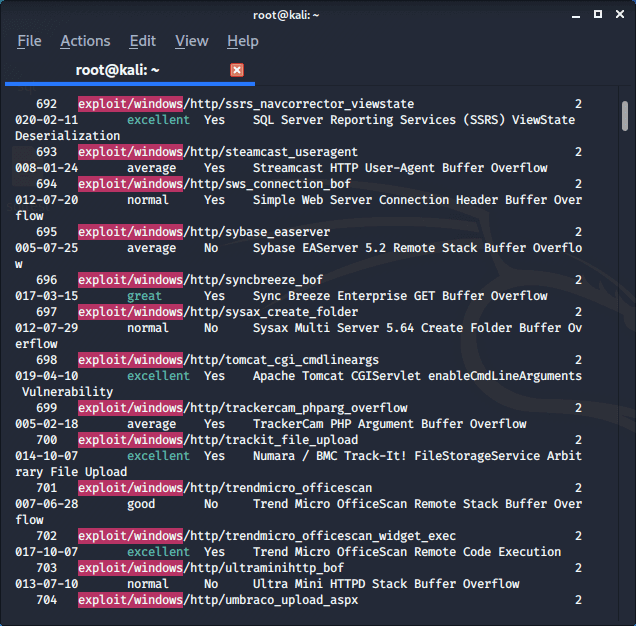Click tomcat_cgi_cmdlineargs module path
This screenshot has width=636, height=626.
click(228, 360)
